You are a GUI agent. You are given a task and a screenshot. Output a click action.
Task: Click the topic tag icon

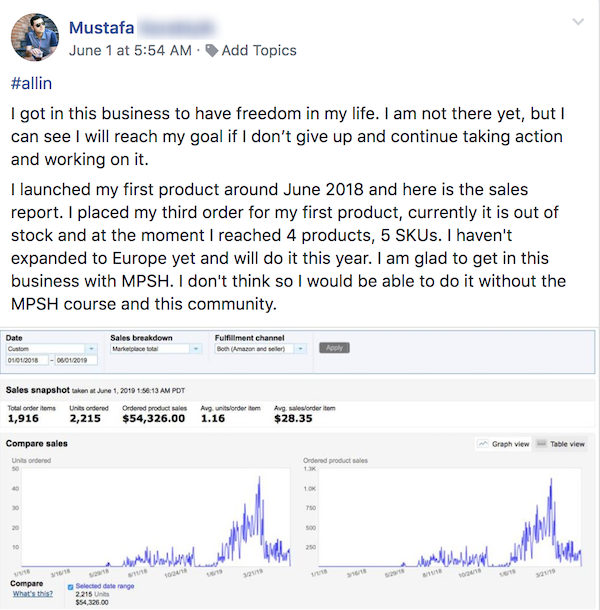(211, 50)
